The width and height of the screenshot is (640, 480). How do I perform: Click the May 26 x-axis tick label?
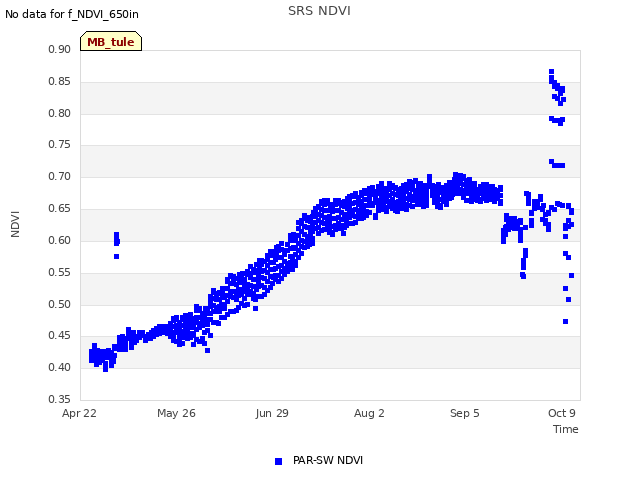point(176,413)
